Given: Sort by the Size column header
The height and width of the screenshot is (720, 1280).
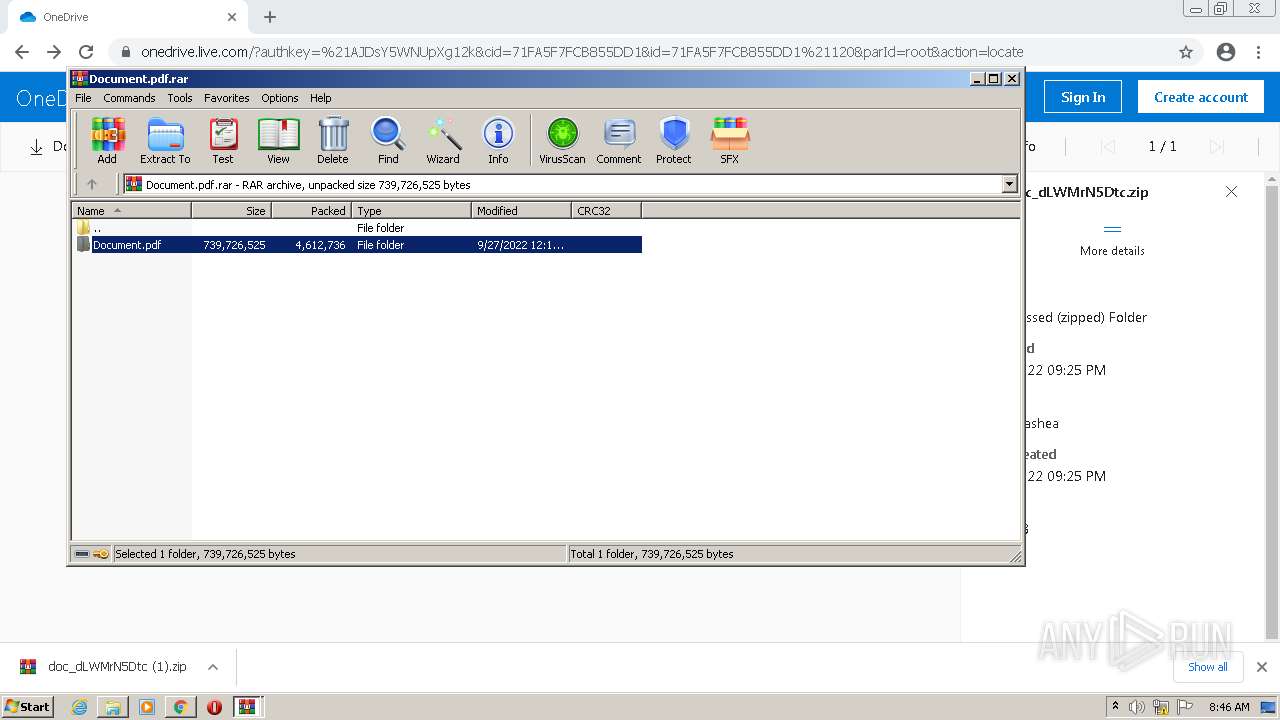Looking at the screenshot, I should [x=231, y=210].
